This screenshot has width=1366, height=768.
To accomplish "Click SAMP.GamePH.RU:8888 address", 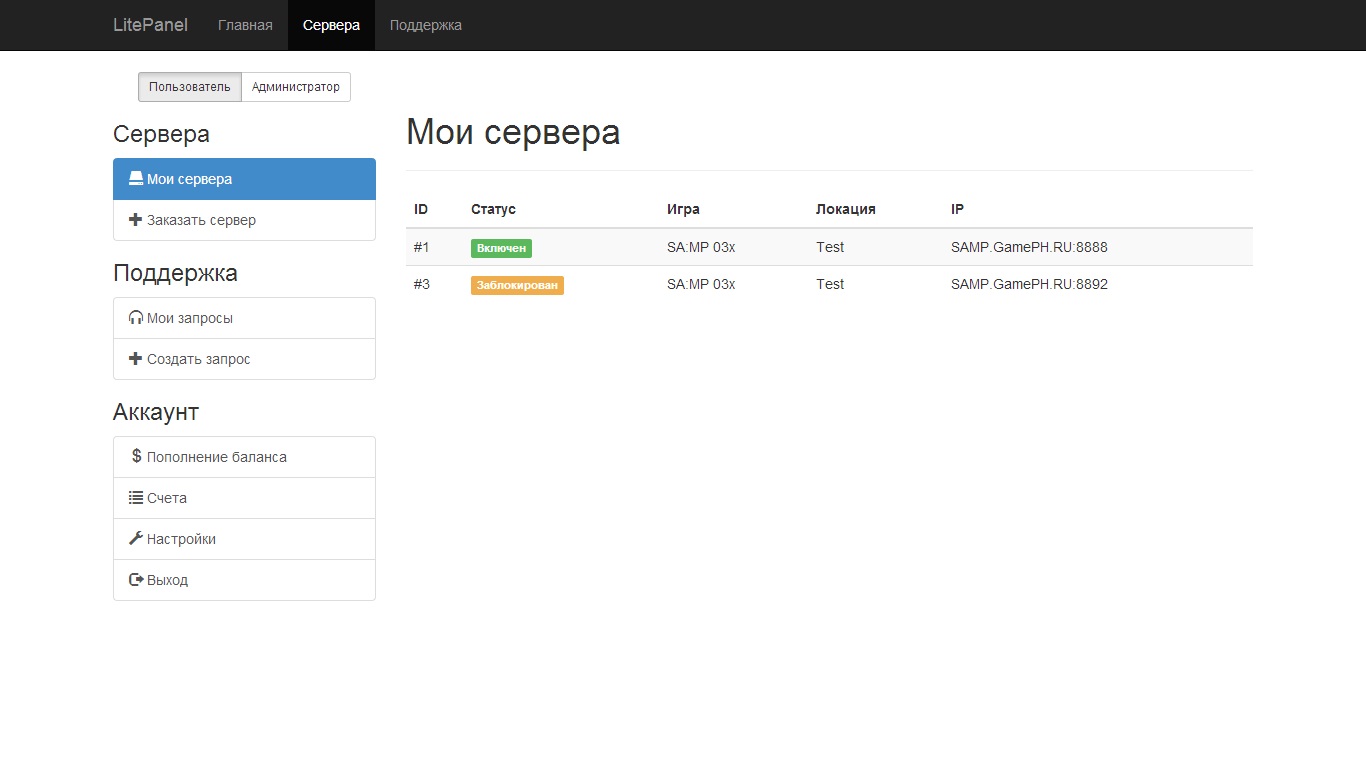I will point(1029,247).
